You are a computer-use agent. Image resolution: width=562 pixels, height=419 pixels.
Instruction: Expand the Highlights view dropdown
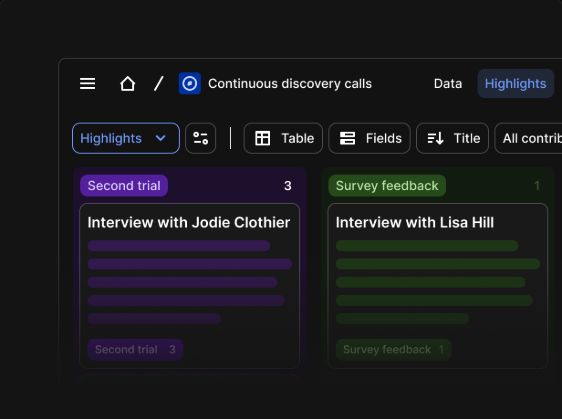(126, 138)
